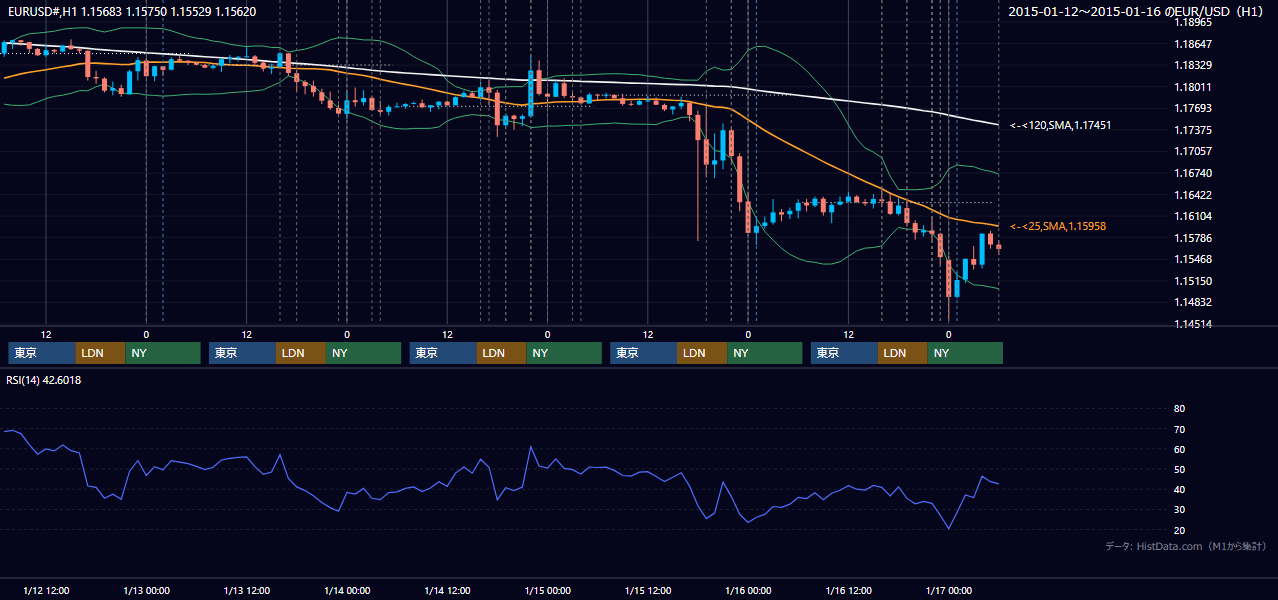Click the RSI level 40 label
The image size is (1278, 600).
[1179, 489]
